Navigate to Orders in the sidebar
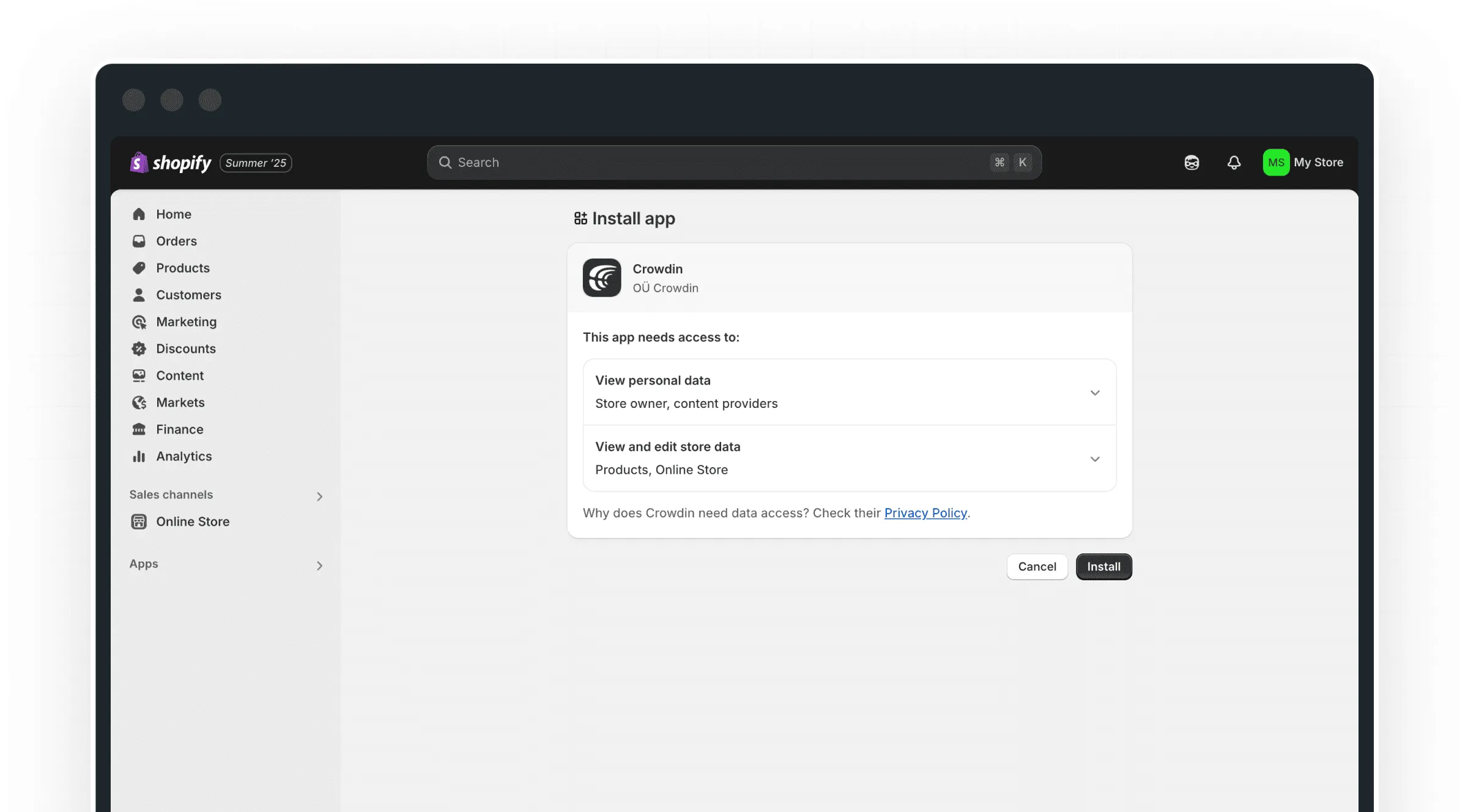Viewport: 1468px width, 812px height. coord(139,241)
